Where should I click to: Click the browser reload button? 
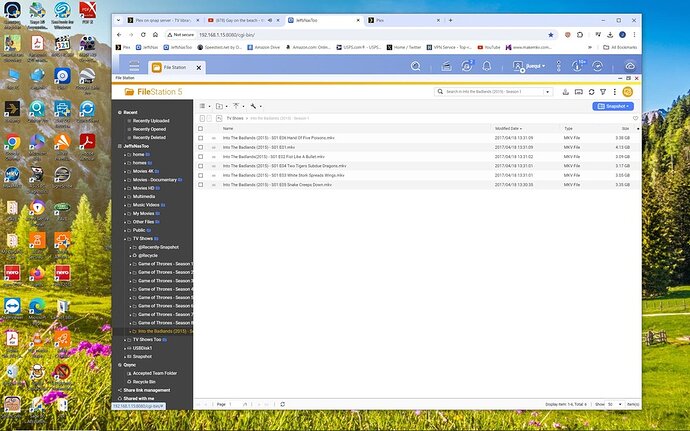pos(143,34)
